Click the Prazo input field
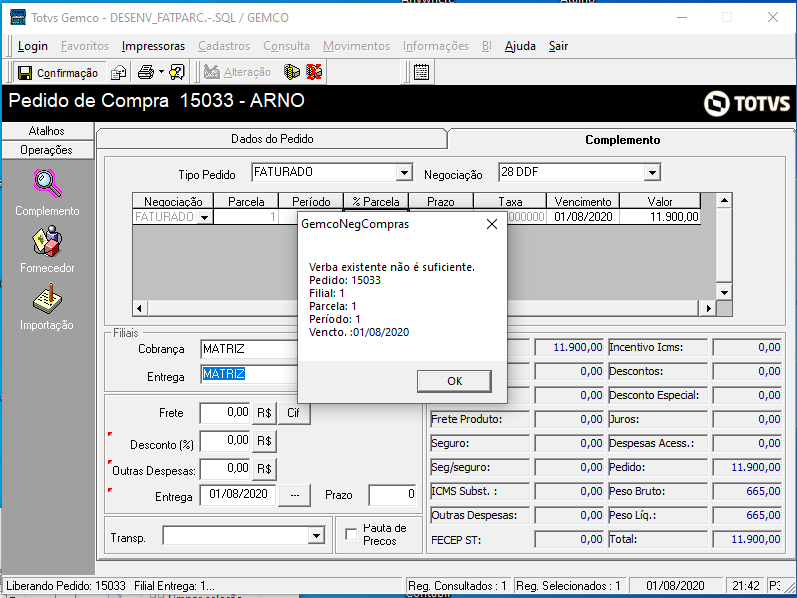Image resolution: width=797 pixels, height=598 pixels. [392, 495]
